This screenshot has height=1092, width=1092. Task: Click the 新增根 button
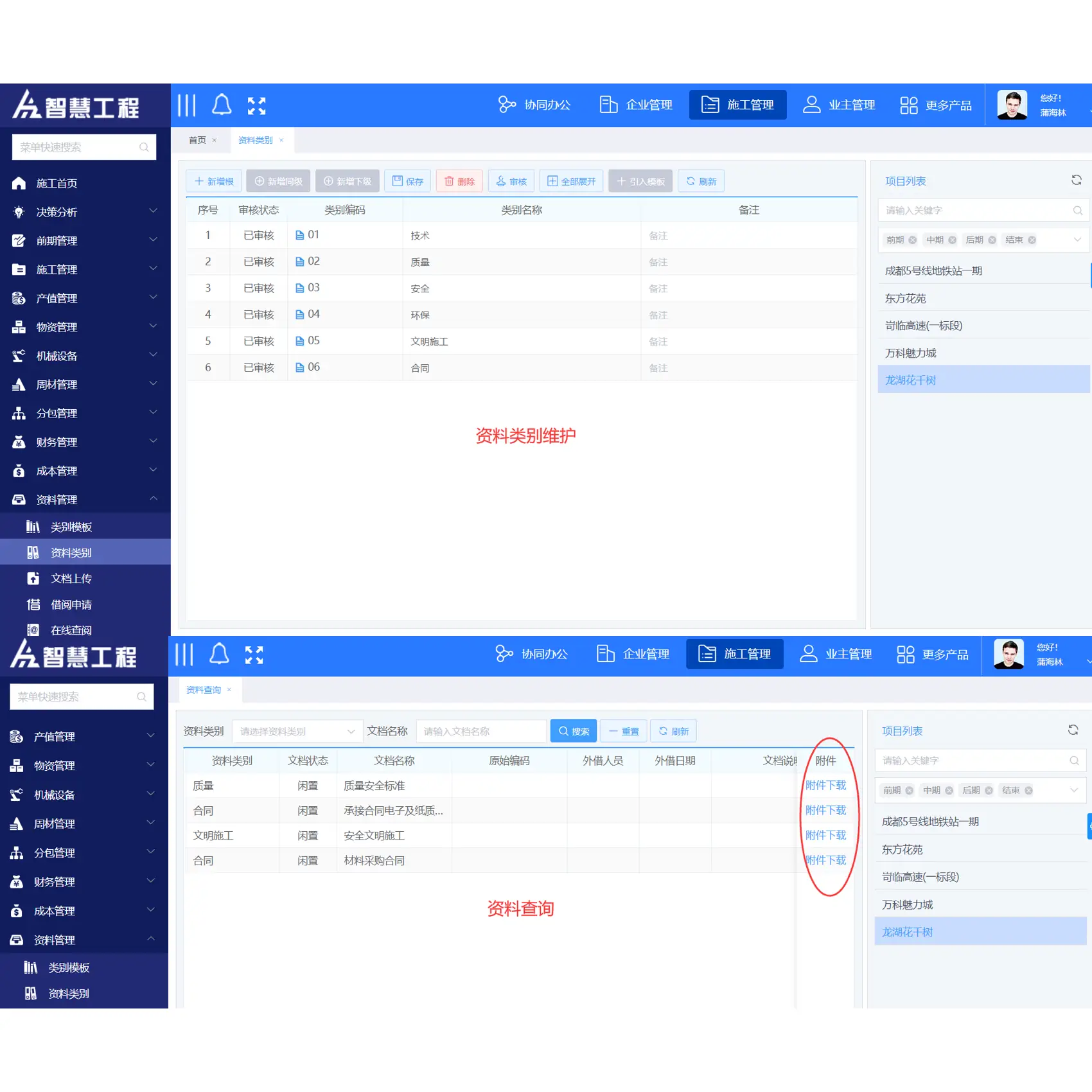214,181
